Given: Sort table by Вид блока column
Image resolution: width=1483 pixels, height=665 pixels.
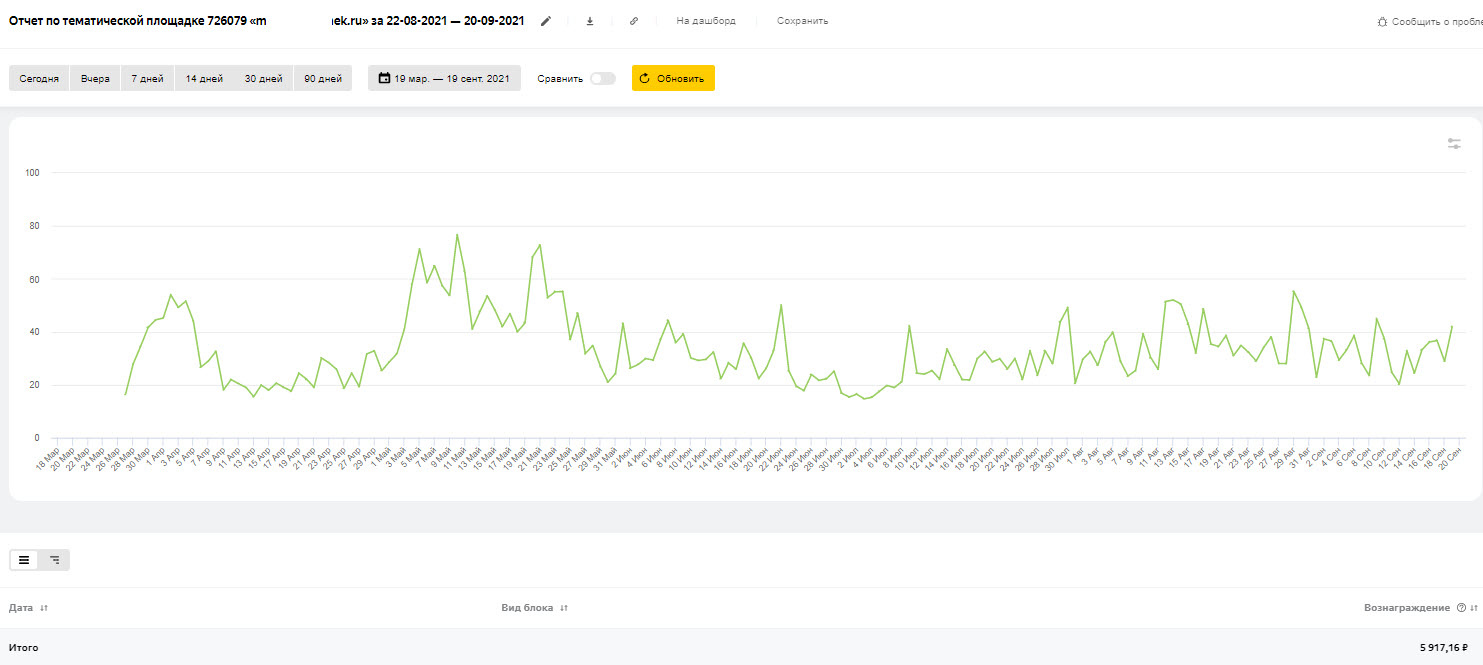Looking at the screenshot, I should [x=564, y=608].
